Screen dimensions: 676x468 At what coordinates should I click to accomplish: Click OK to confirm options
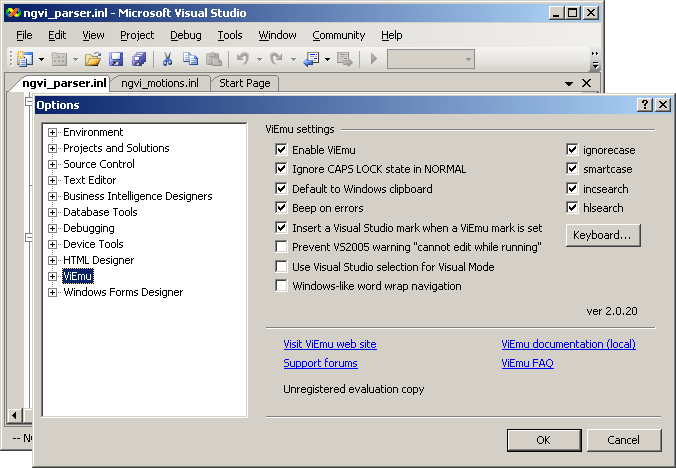(x=544, y=440)
